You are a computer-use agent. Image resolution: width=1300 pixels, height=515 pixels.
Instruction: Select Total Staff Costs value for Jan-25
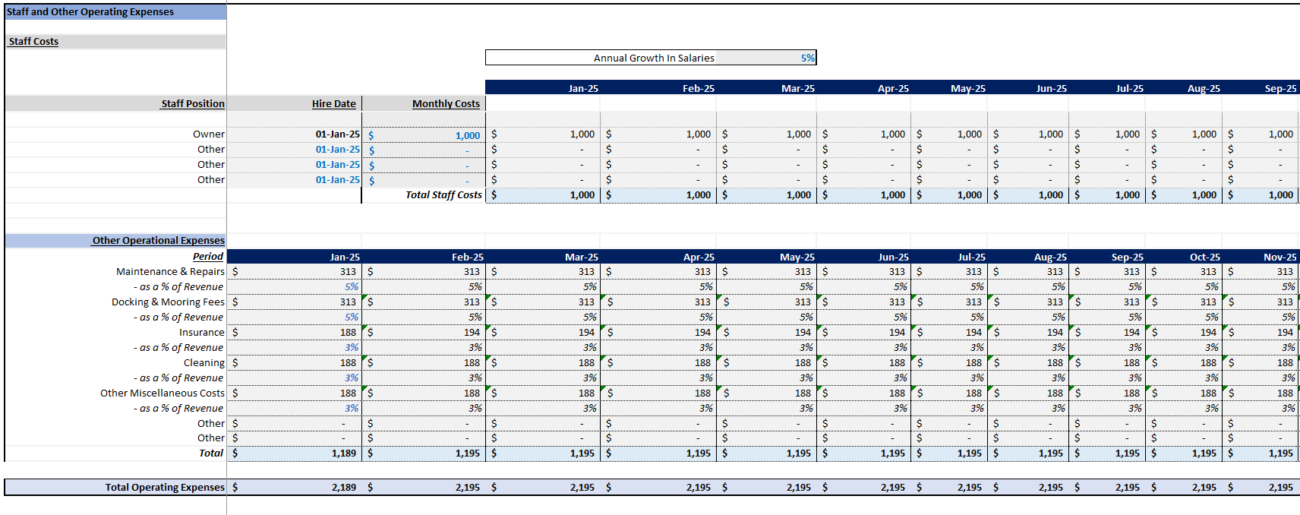tap(543, 195)
